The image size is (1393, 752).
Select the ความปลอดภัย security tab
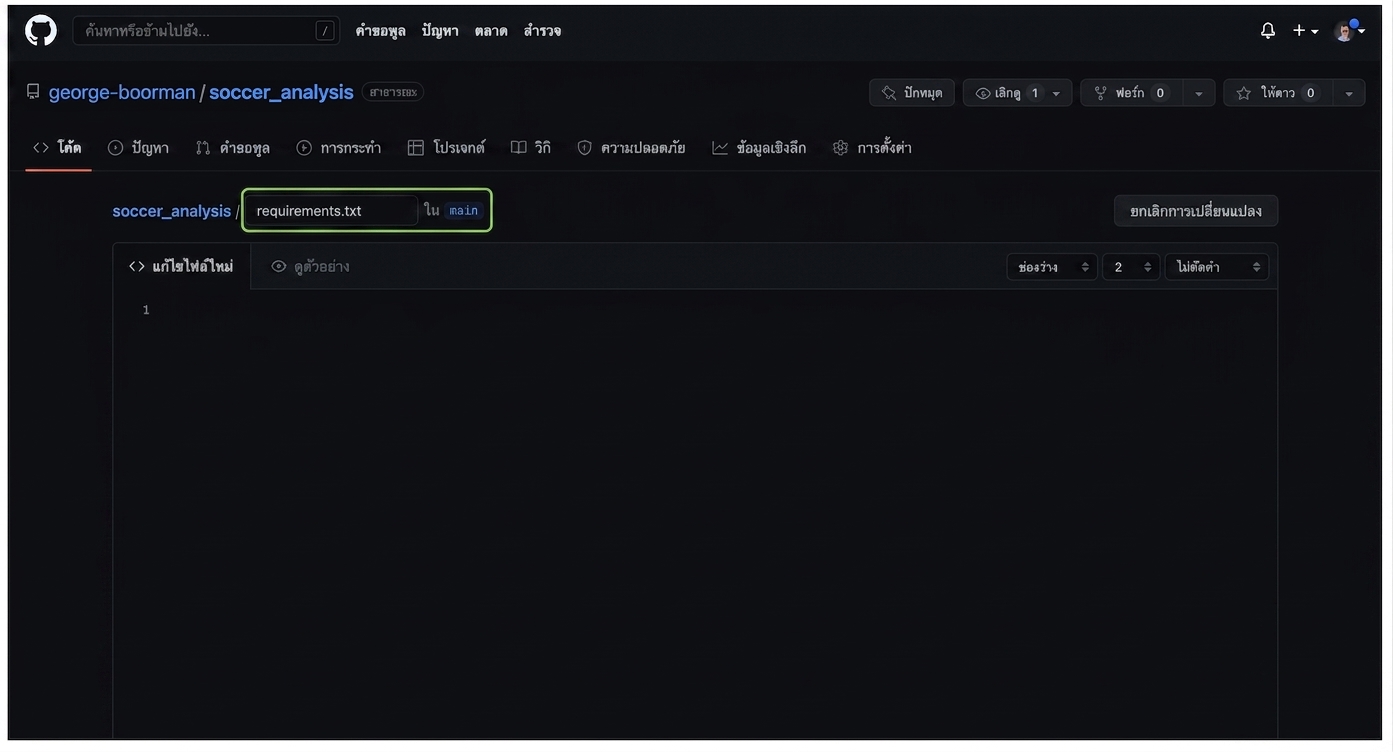tap(631, 148)
